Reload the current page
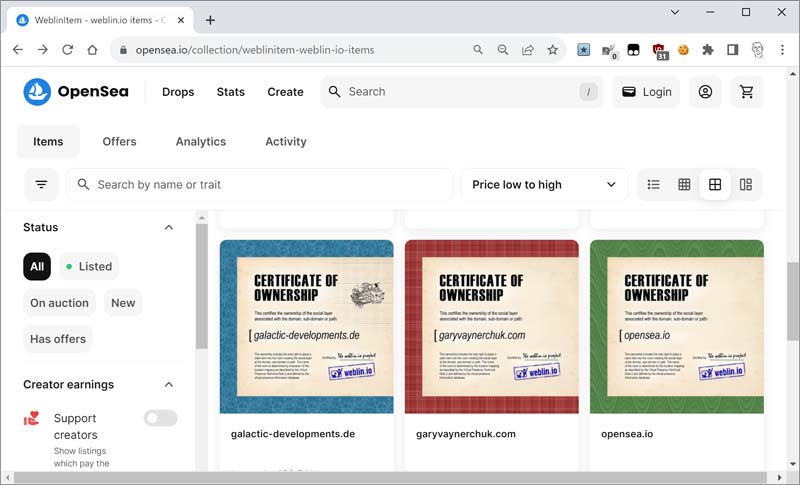This screenshot has height=485, width=800. pos(67,49)
